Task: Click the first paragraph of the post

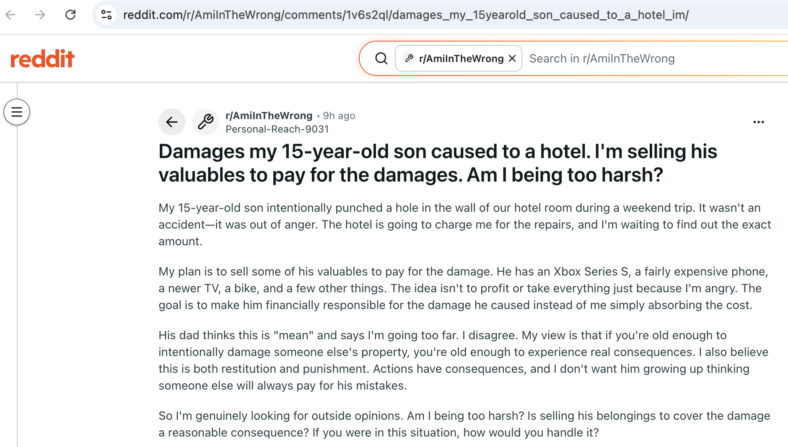Action: point(465,224)
